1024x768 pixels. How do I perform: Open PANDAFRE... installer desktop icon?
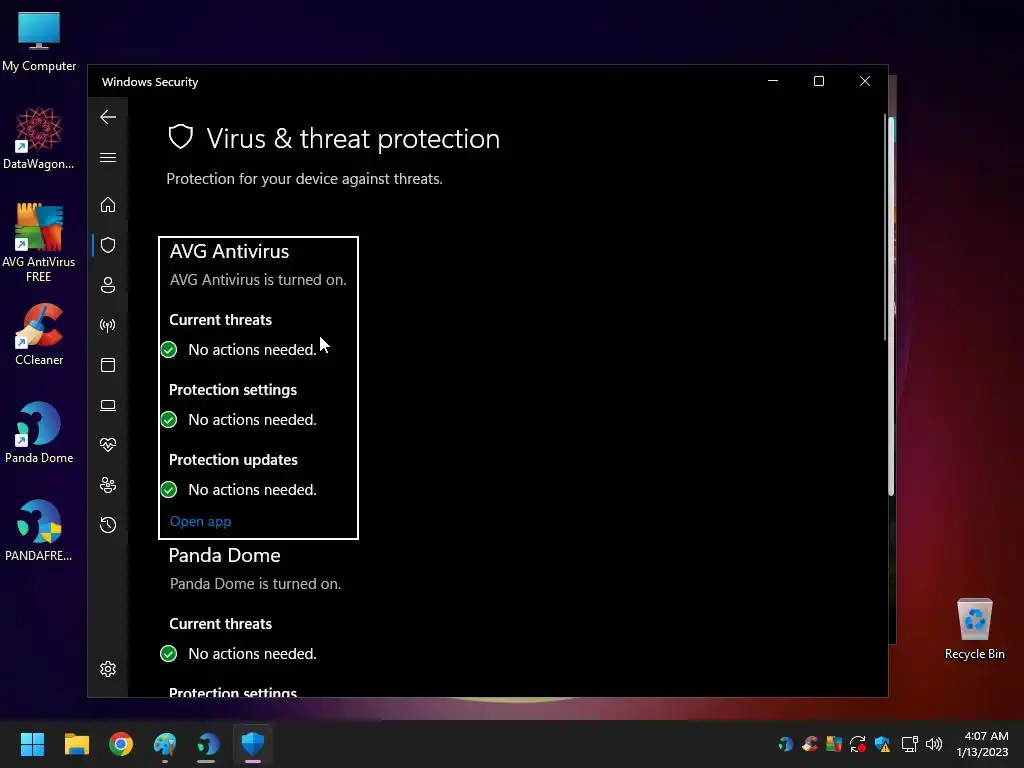39,530
